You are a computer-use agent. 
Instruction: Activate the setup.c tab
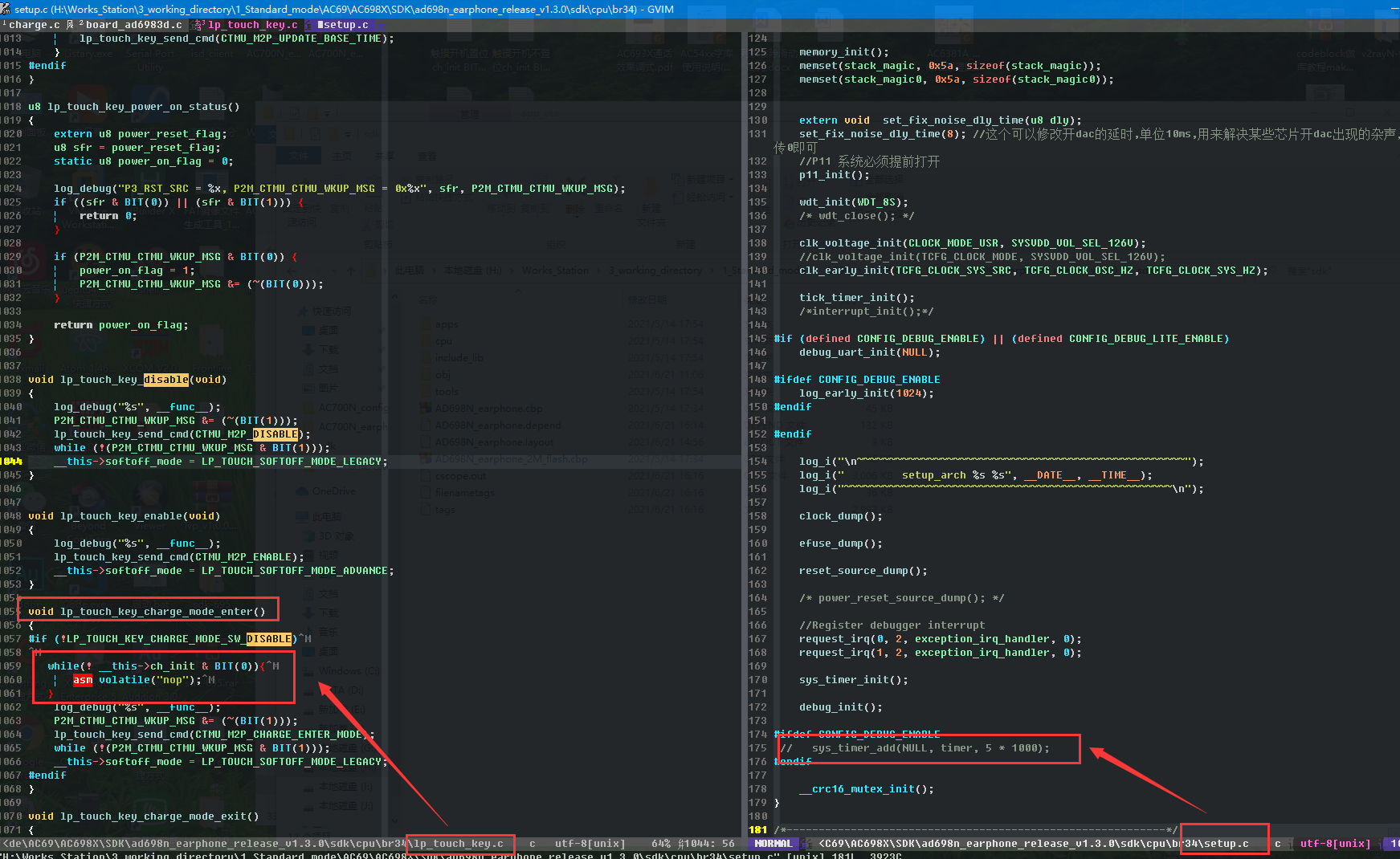click(345, 25)
